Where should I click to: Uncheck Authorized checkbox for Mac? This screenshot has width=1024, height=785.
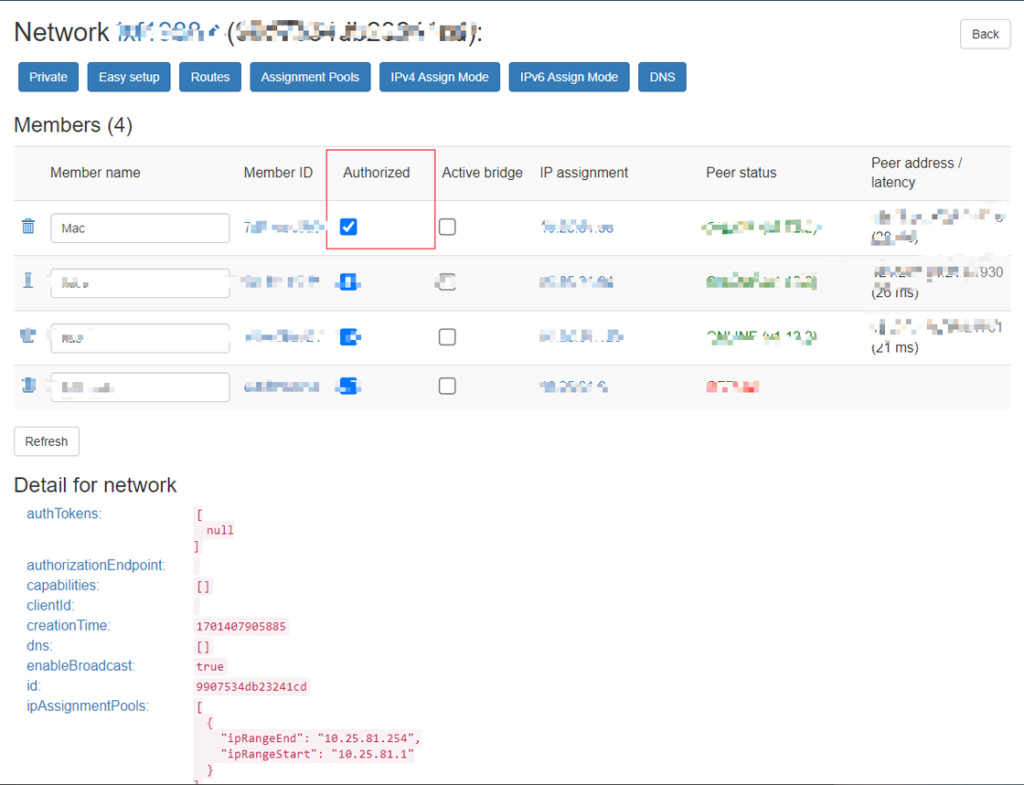(x=348, y=227)
